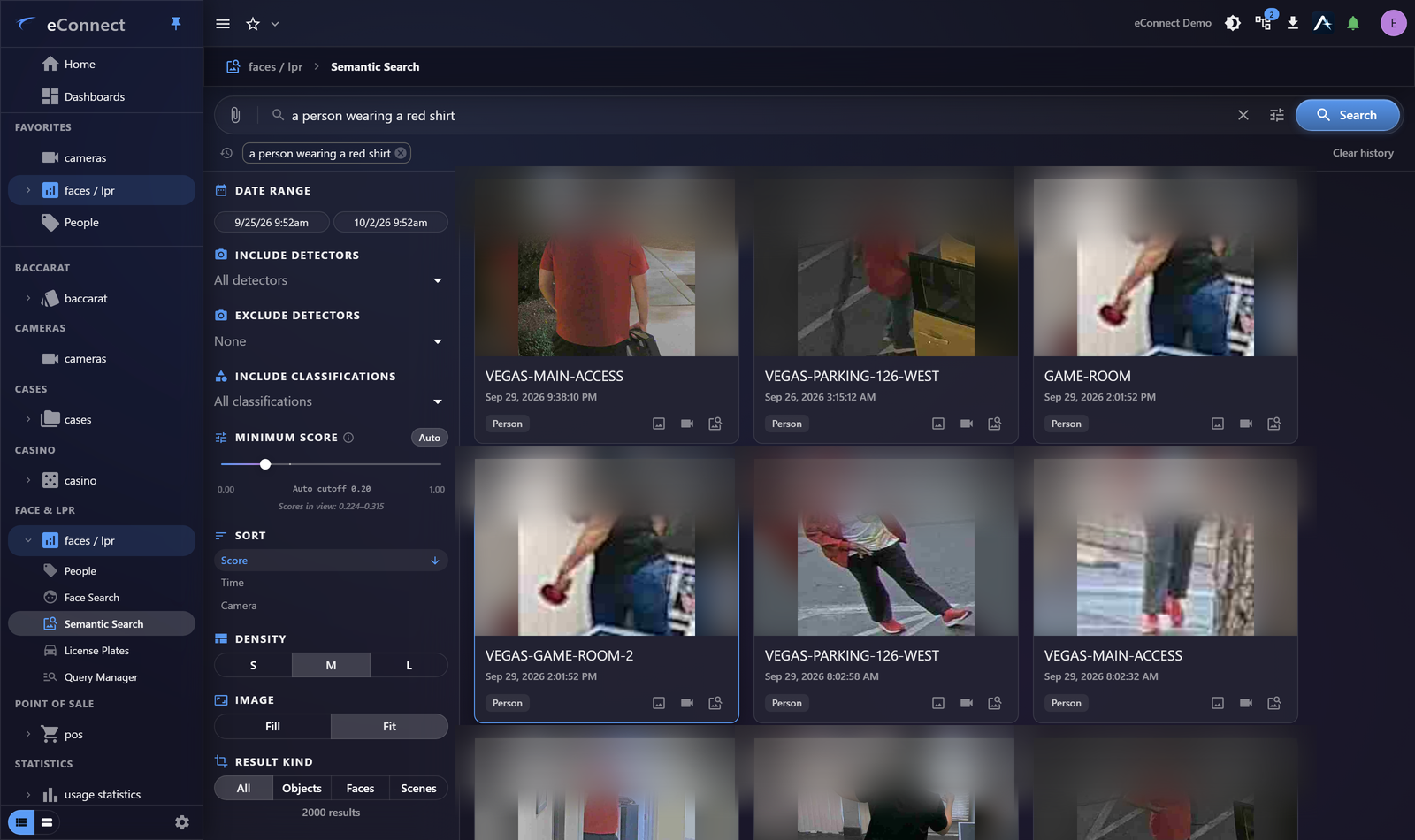Toggle Auto minimum score
Screen dimensions: 1415x840
tap(430, 438)
